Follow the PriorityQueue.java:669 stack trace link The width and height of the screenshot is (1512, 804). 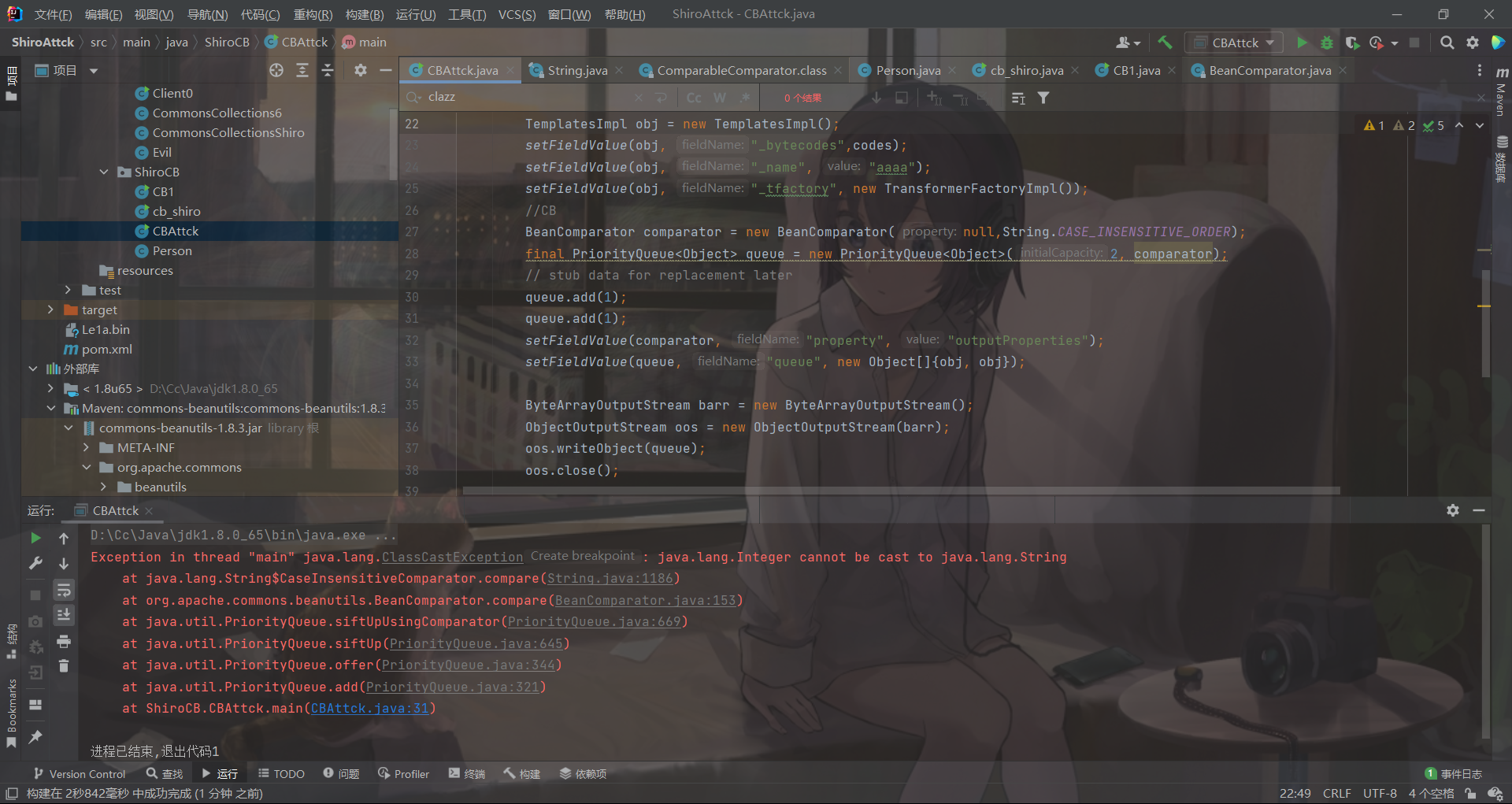click(x=598, y=622)
